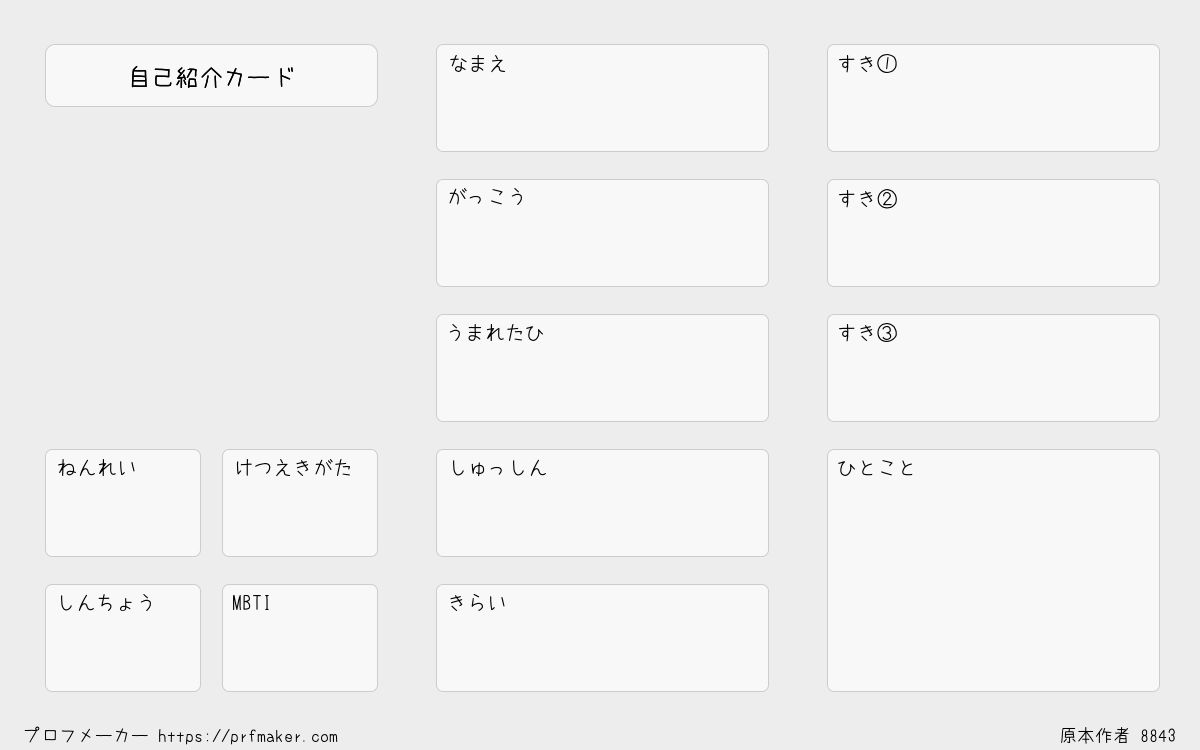
Task: Click the ひとこと comment area
Action: tap(993, 570)
